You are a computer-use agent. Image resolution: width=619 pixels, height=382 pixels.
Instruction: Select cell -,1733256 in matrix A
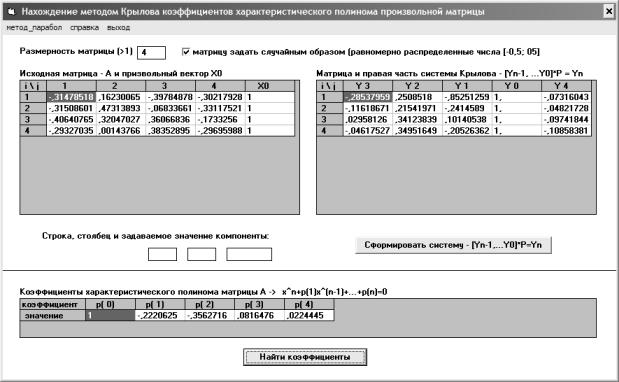(x=220, y=119)
